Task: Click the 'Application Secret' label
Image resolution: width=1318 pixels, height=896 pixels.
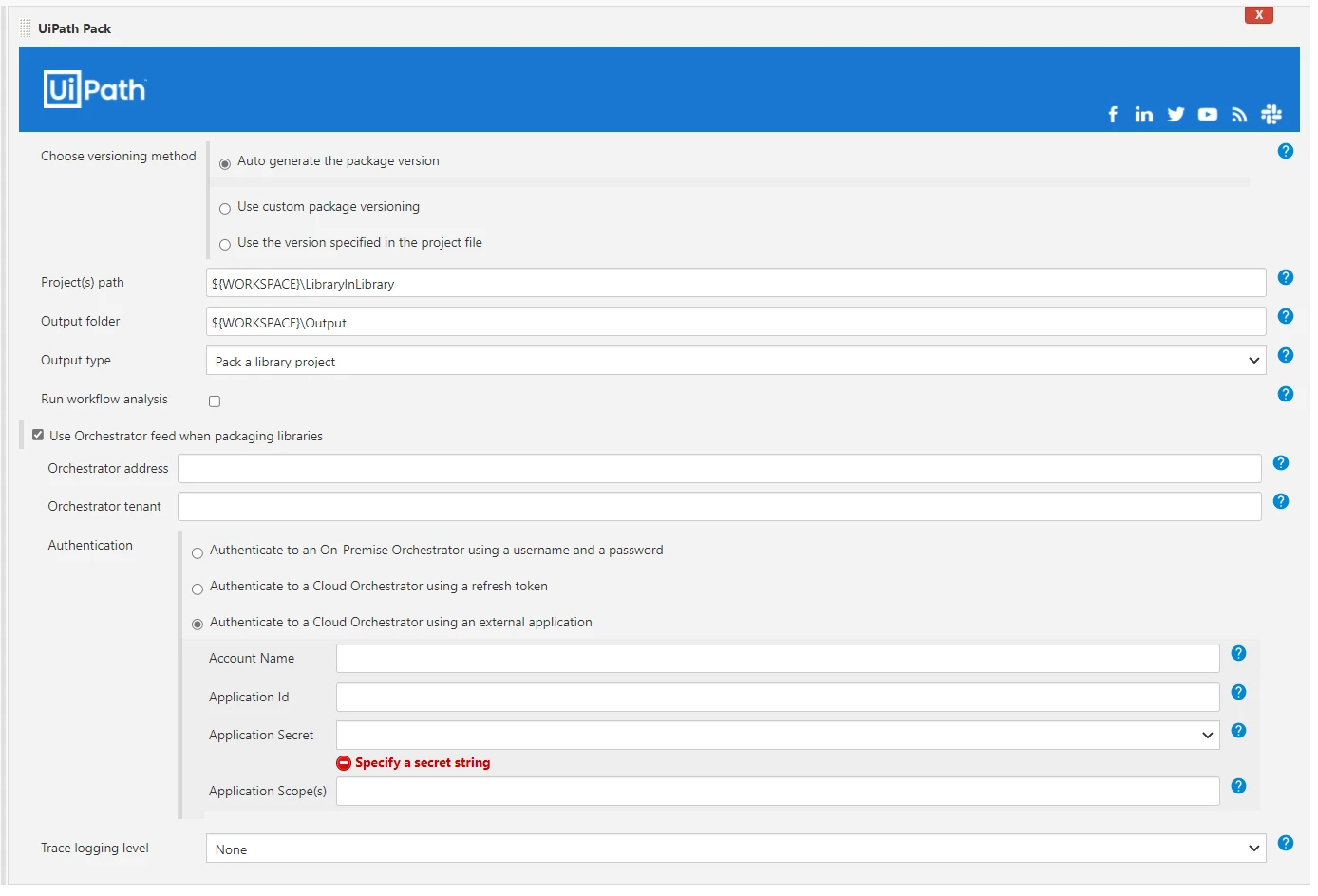Action: click(x=261, y=735)
